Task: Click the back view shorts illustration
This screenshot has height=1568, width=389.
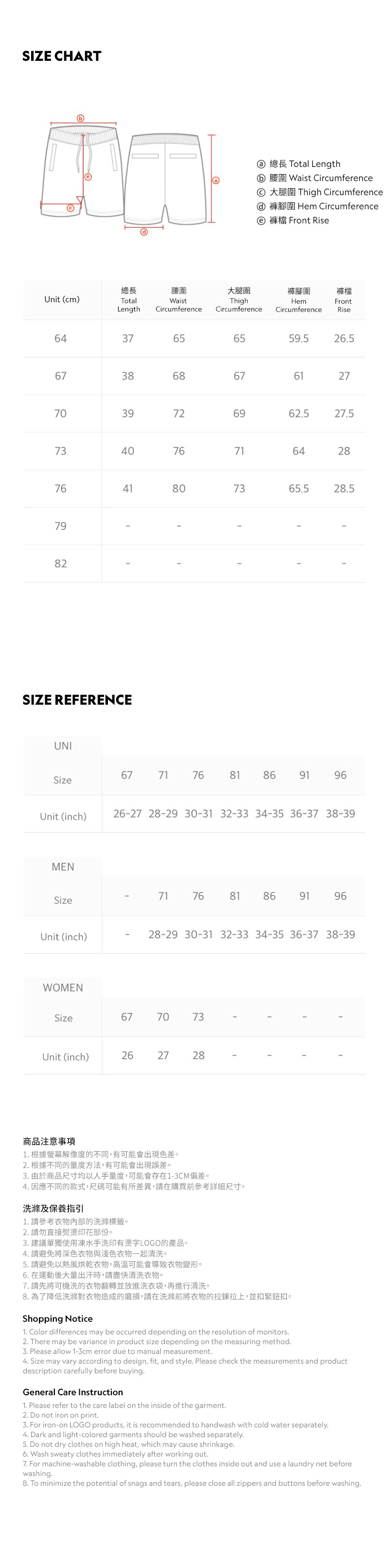Action: (x=164, y=179)
